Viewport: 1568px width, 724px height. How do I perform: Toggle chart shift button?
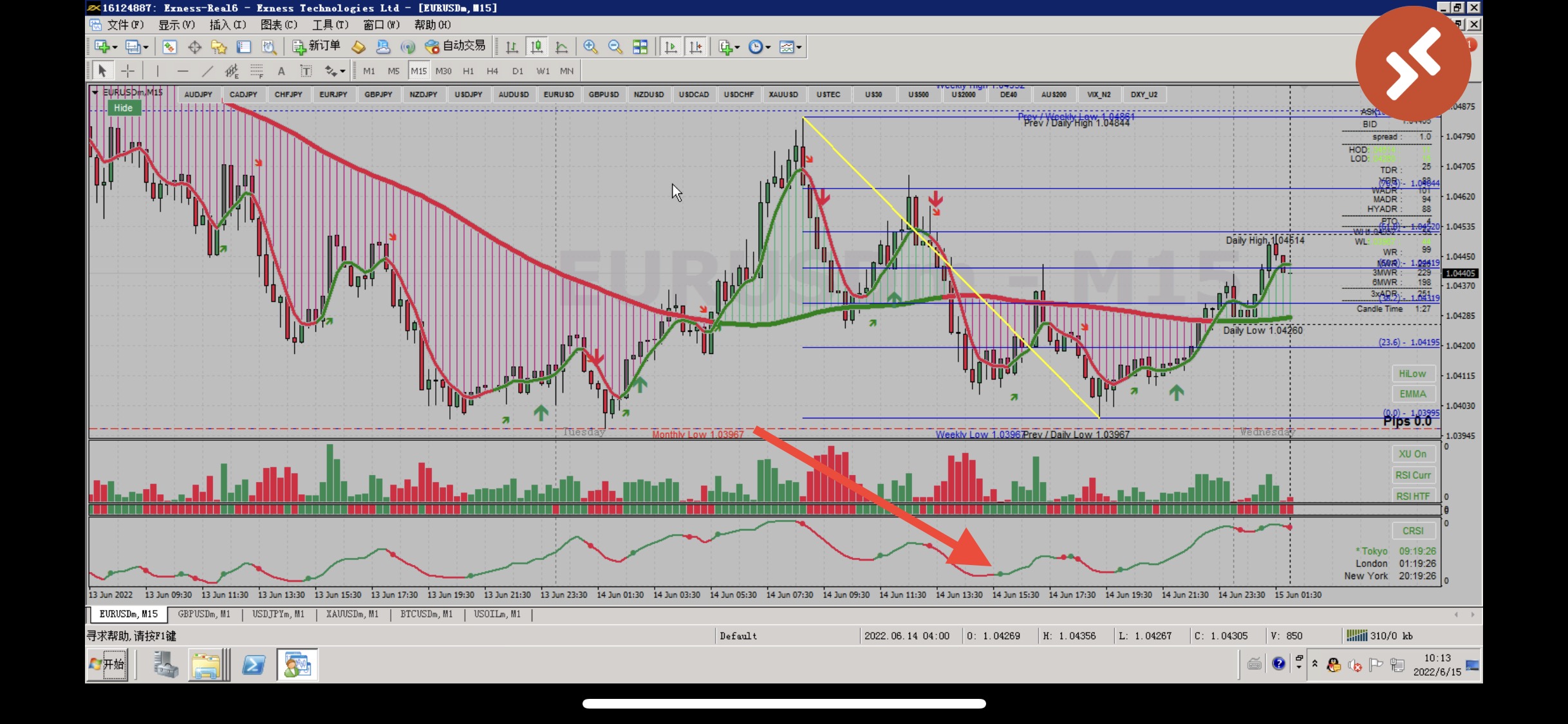point(696,47)
